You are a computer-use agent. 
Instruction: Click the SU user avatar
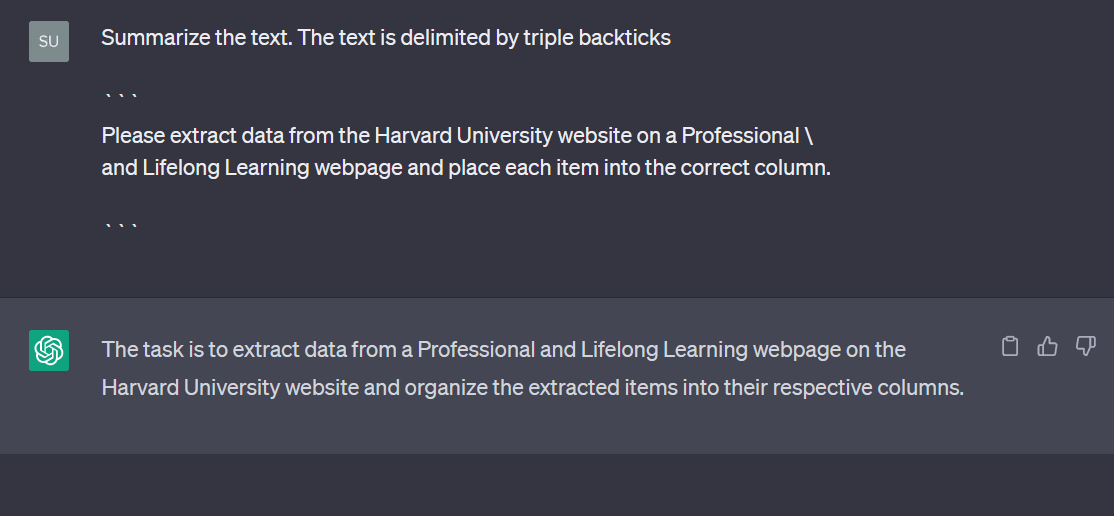pyautogui.click(x=49, y=41)
